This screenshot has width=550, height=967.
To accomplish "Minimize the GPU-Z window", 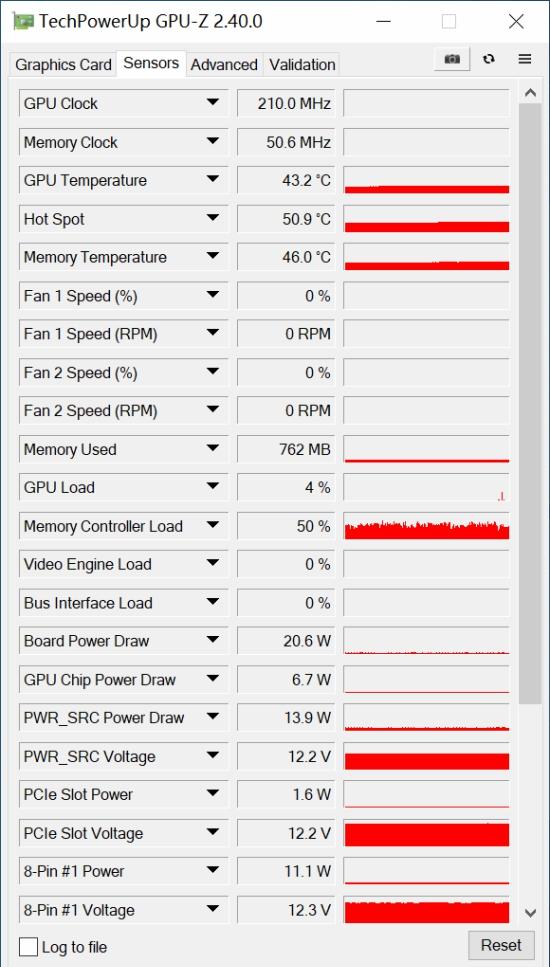I will 384,22.
